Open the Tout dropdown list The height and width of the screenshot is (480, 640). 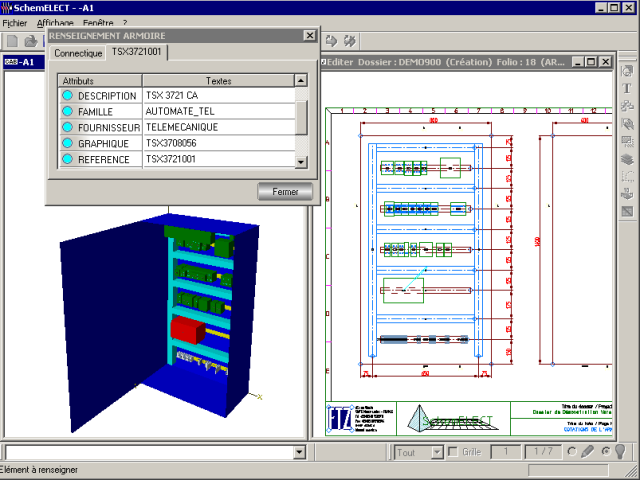pos(437,452)
